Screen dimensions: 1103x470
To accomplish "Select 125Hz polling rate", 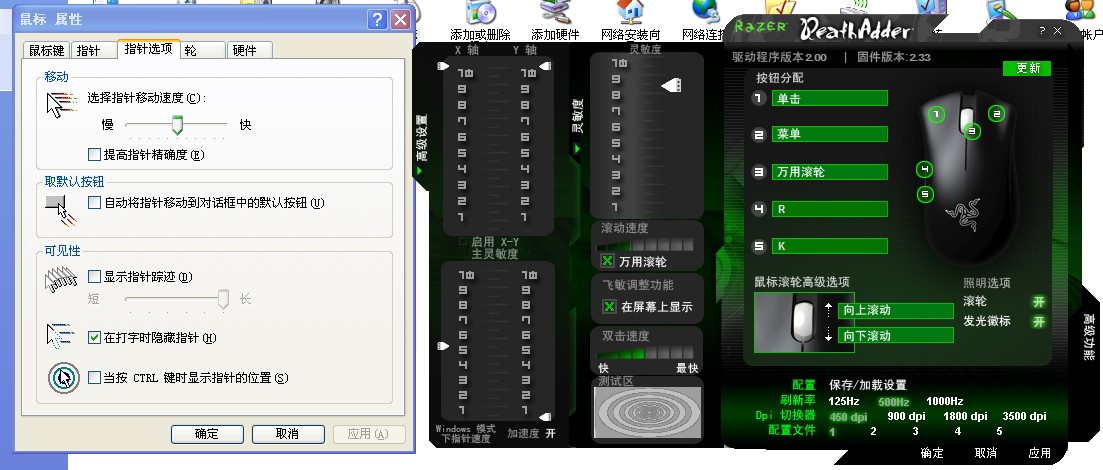I will pyautogui.click(x=843, y=402).
